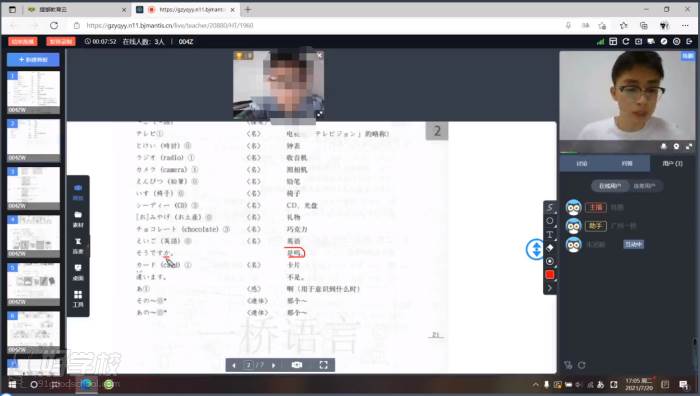Toggle teacher microphone on video panel

point(664,146)
